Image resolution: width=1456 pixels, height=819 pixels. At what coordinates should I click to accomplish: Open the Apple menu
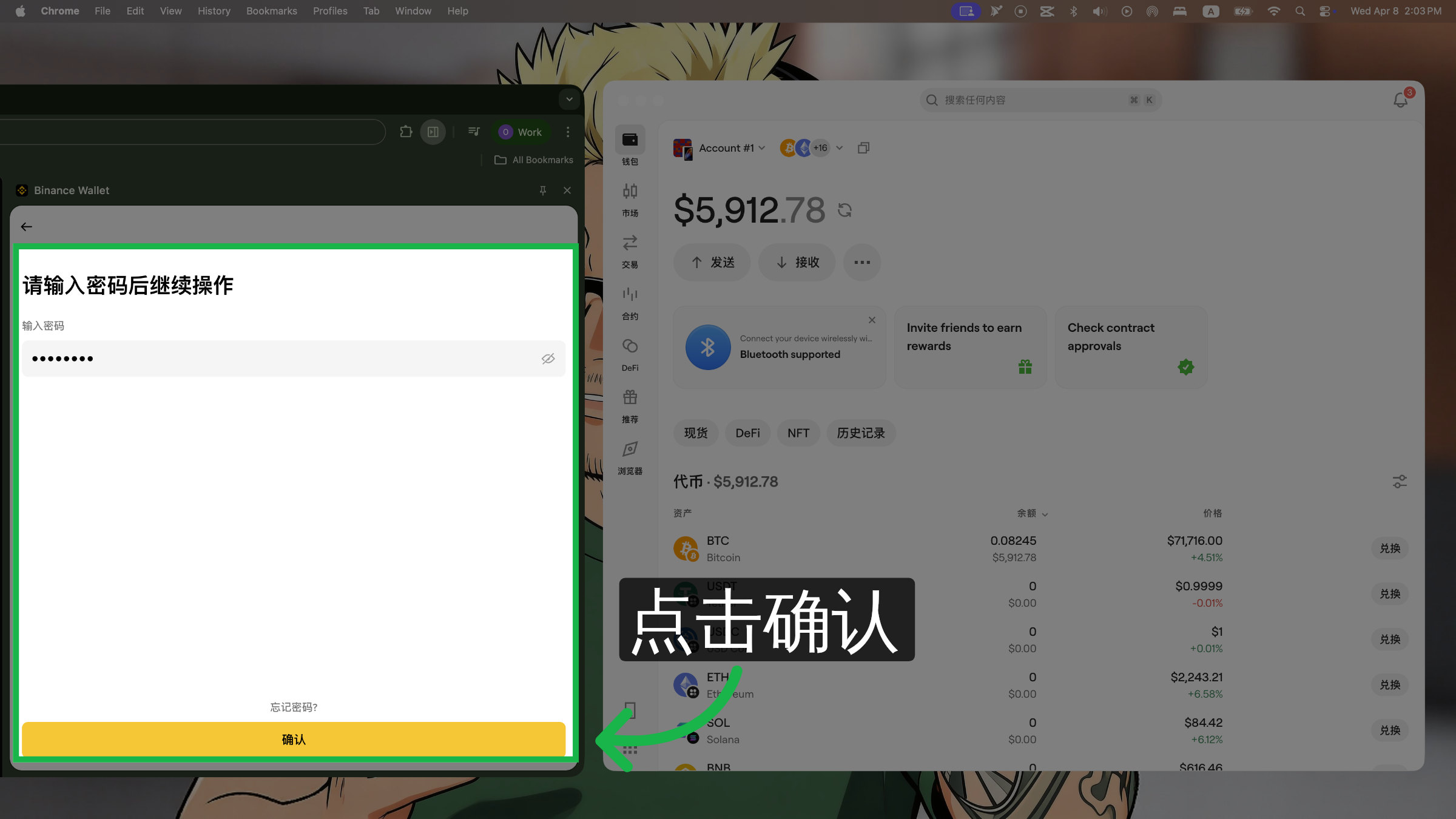[20, 11]
